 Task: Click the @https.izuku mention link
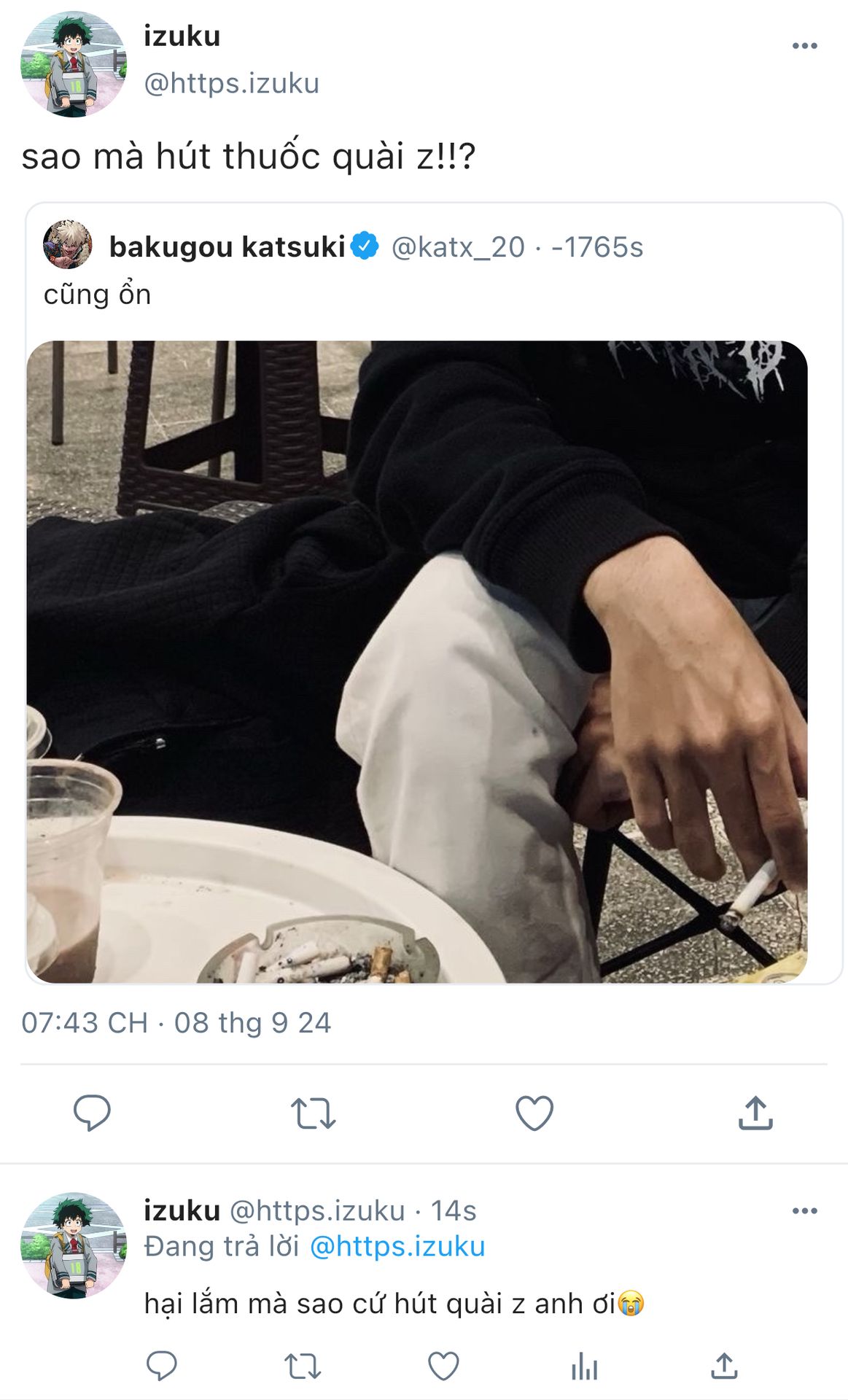pos(397,1246)
